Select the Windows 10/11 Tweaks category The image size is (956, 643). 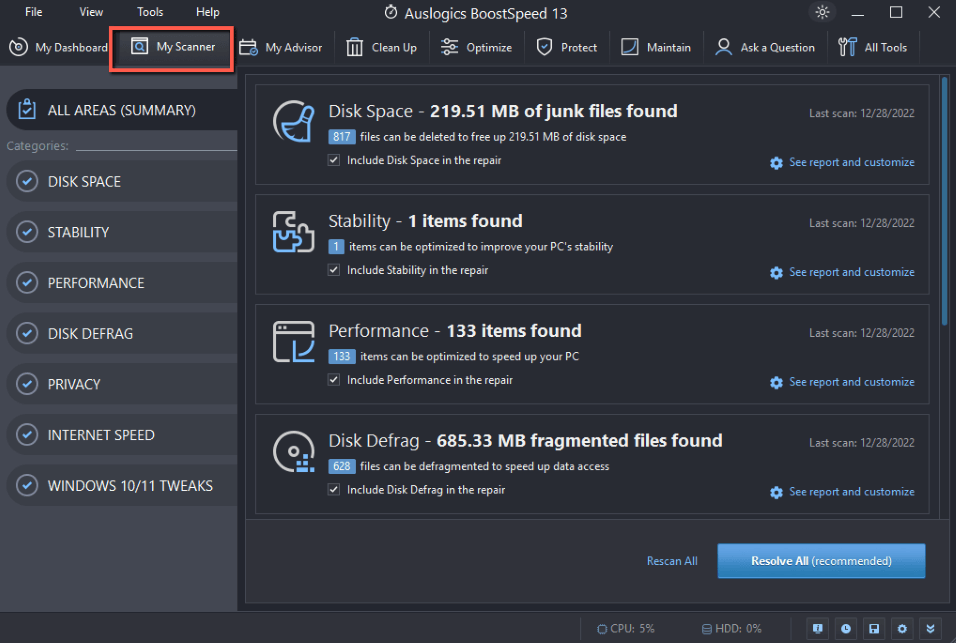(x=122, y=485)
